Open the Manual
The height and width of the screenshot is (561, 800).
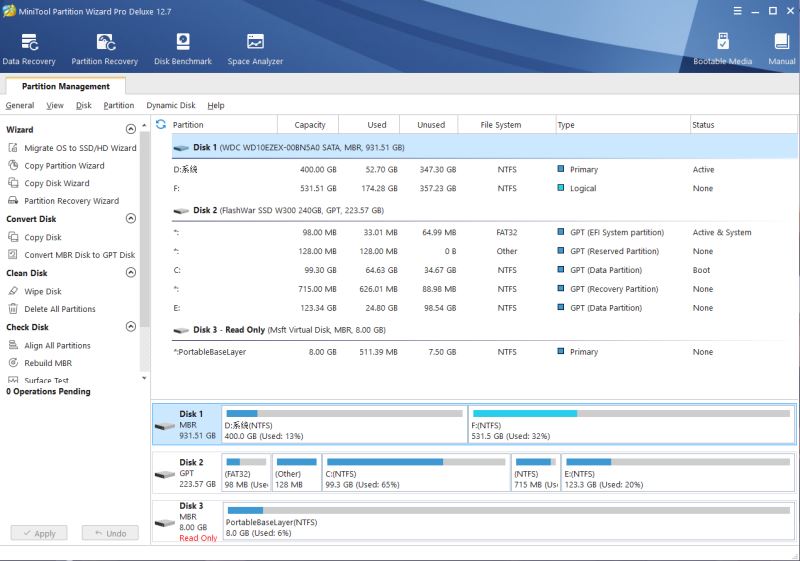782,49
